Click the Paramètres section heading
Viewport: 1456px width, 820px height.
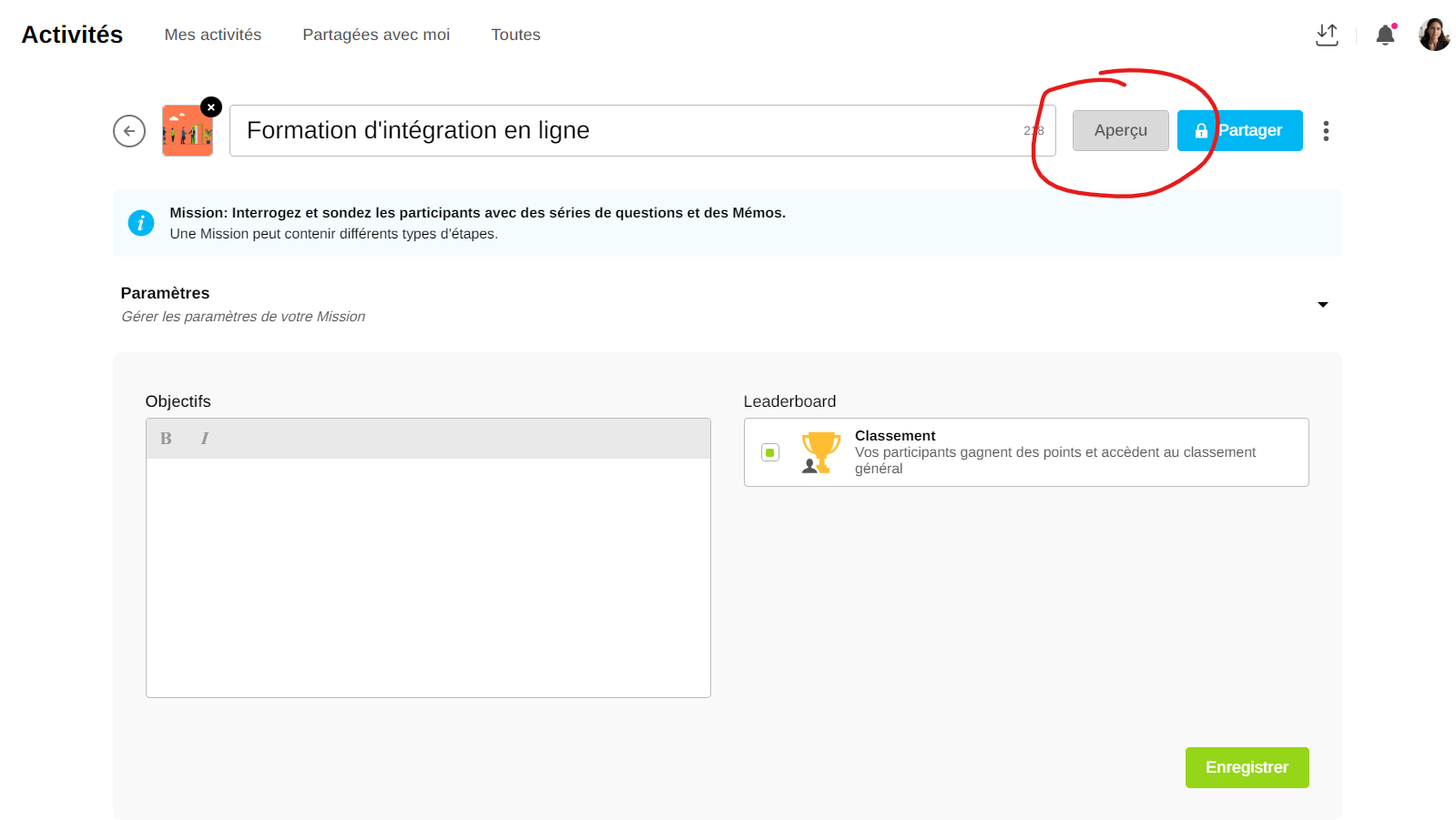[x=165, y=293]
